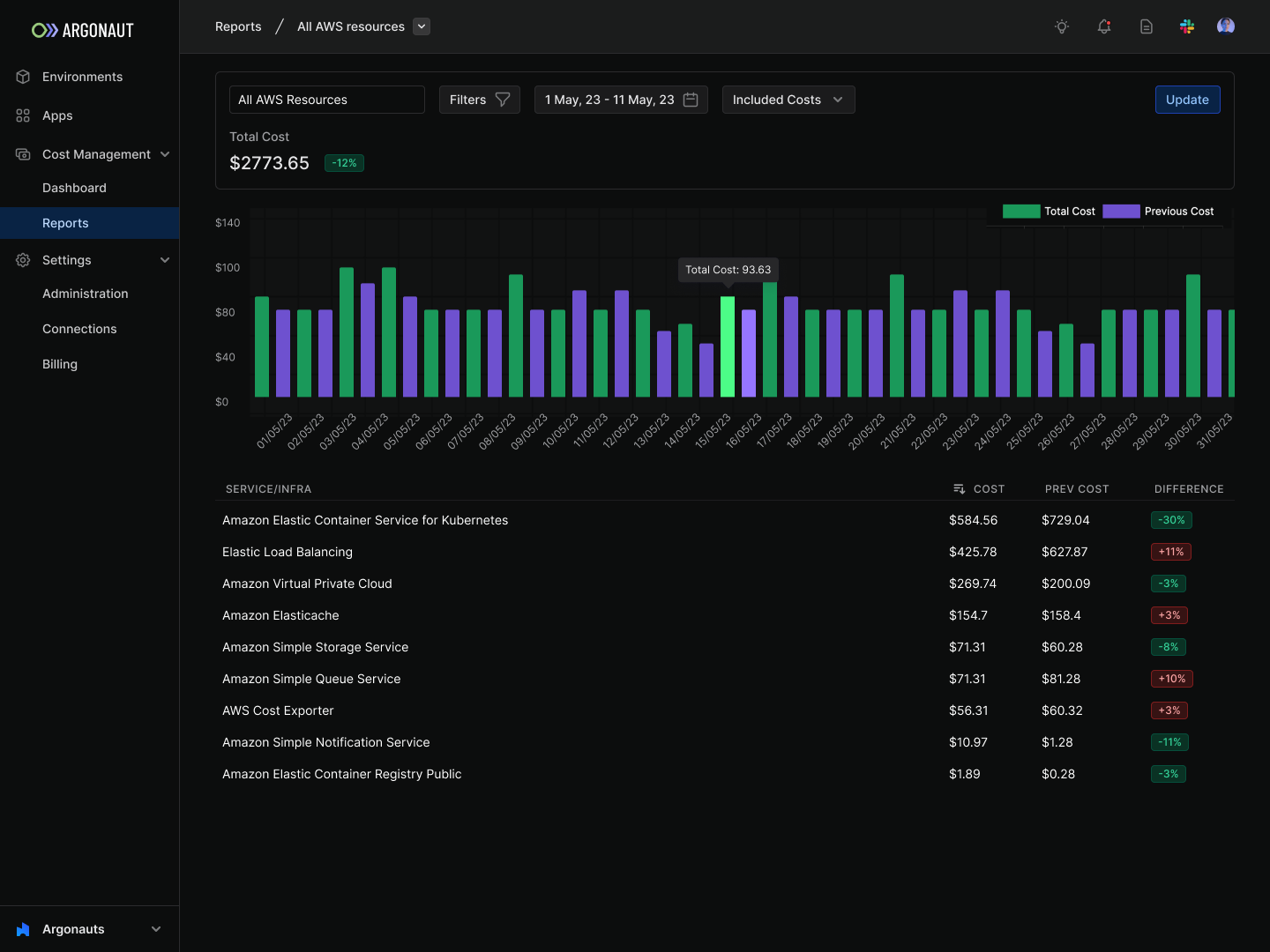This screenshot has height=952, width=1270.
Task: Open the Included Costs dropdown
Action: coord(788,100)
